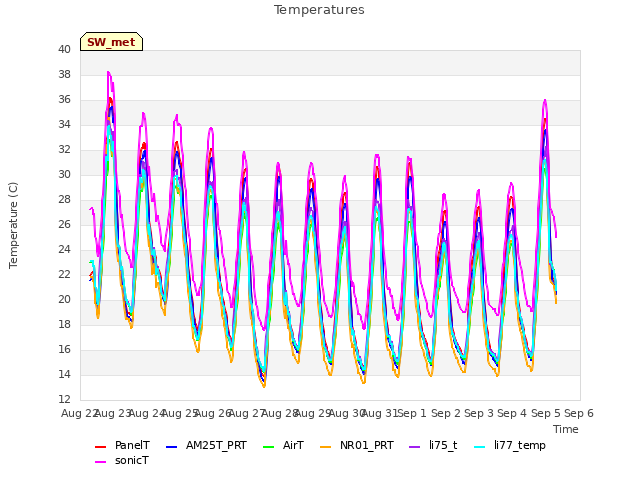Click the Sep 2 x-axis tick label
This screenshot has height=480, width=640.
446,413
